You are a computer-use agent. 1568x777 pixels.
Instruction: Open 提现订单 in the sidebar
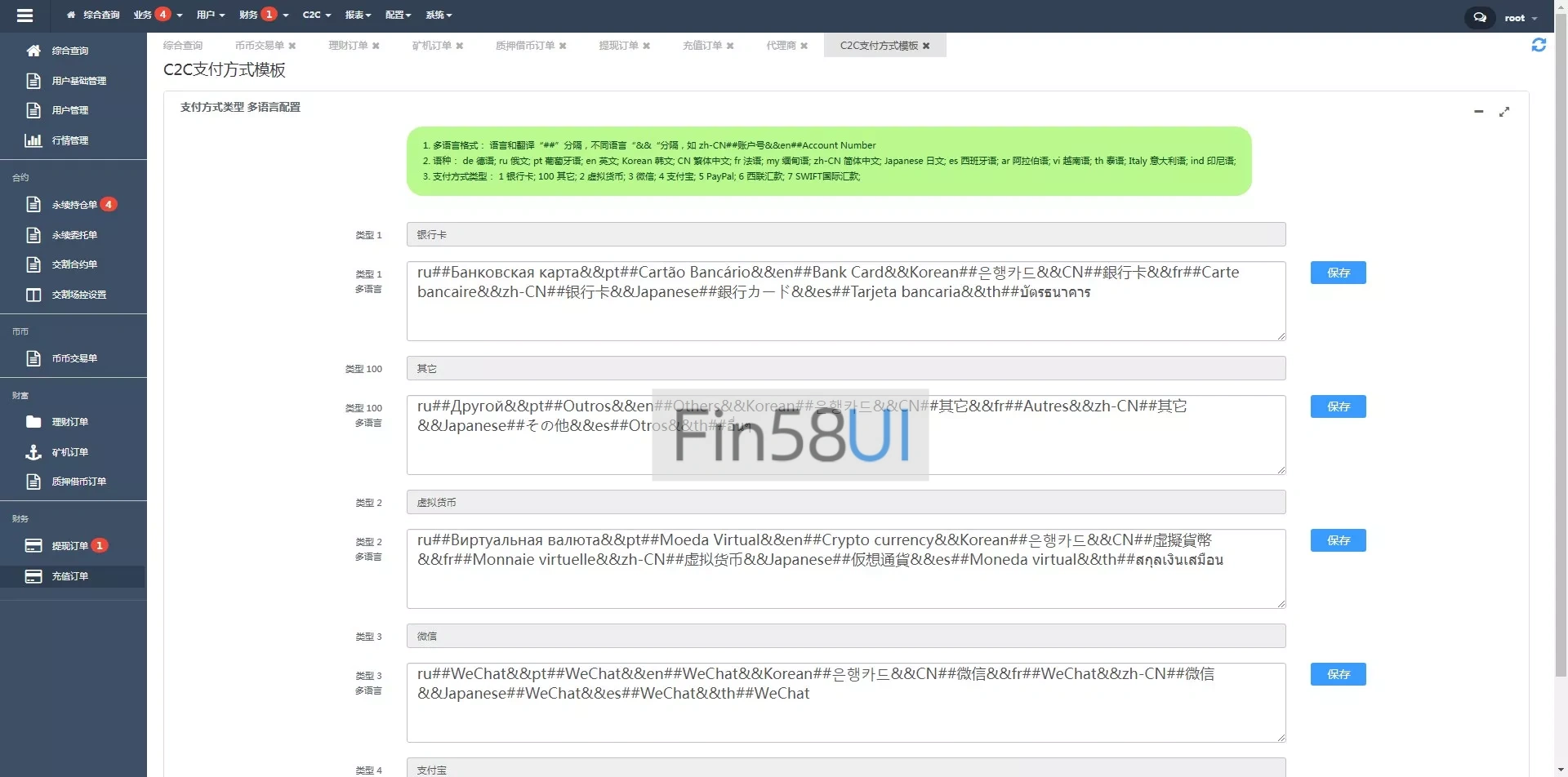69,546
